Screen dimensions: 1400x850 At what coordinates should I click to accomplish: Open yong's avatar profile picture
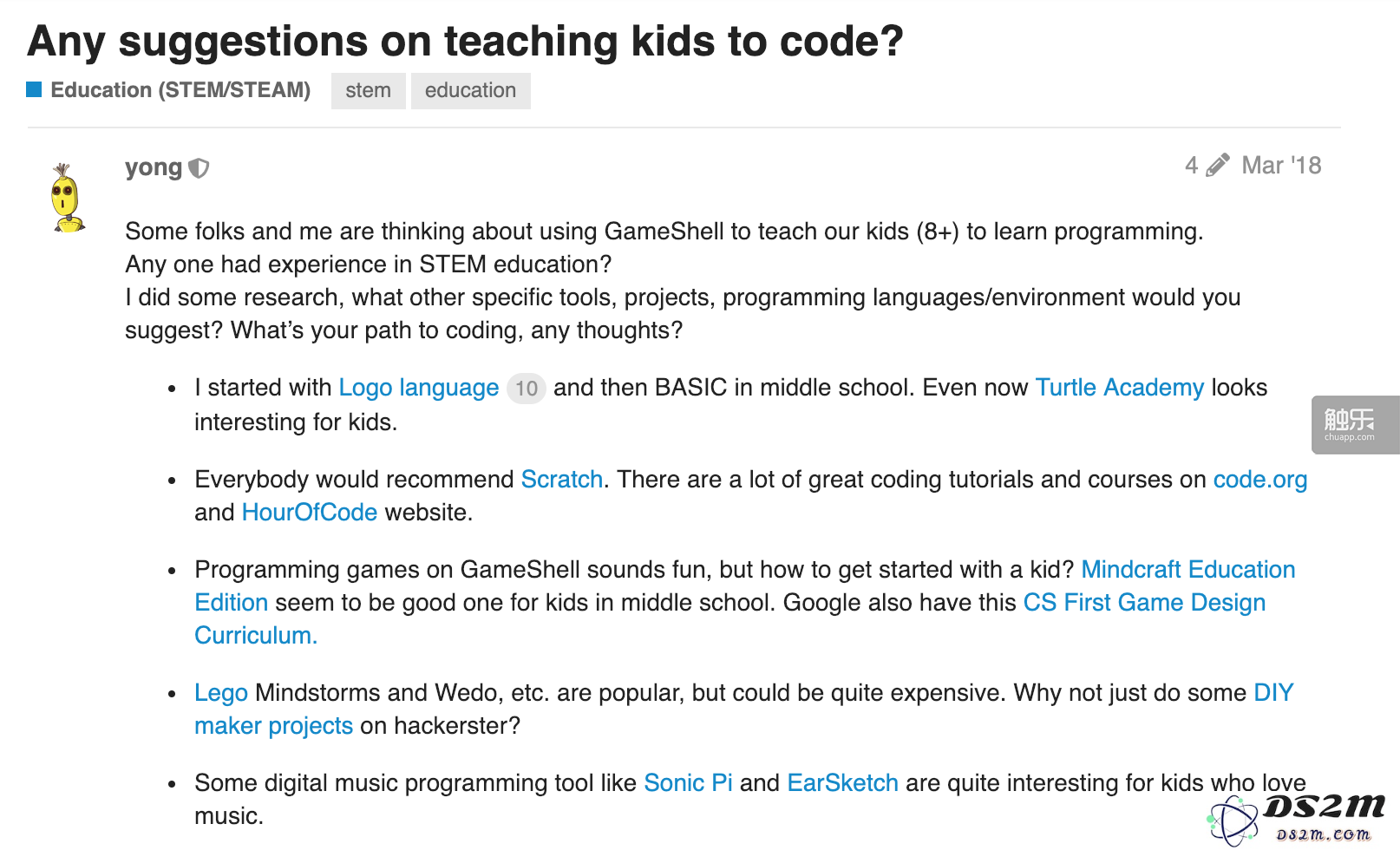[x=67, y=198]
